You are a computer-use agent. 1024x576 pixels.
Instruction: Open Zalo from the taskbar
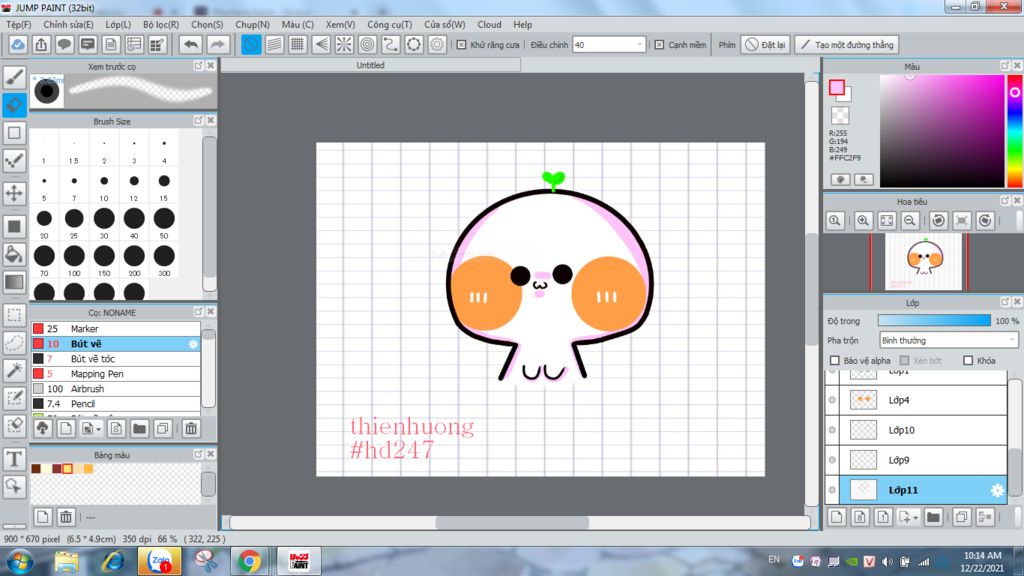159,561
